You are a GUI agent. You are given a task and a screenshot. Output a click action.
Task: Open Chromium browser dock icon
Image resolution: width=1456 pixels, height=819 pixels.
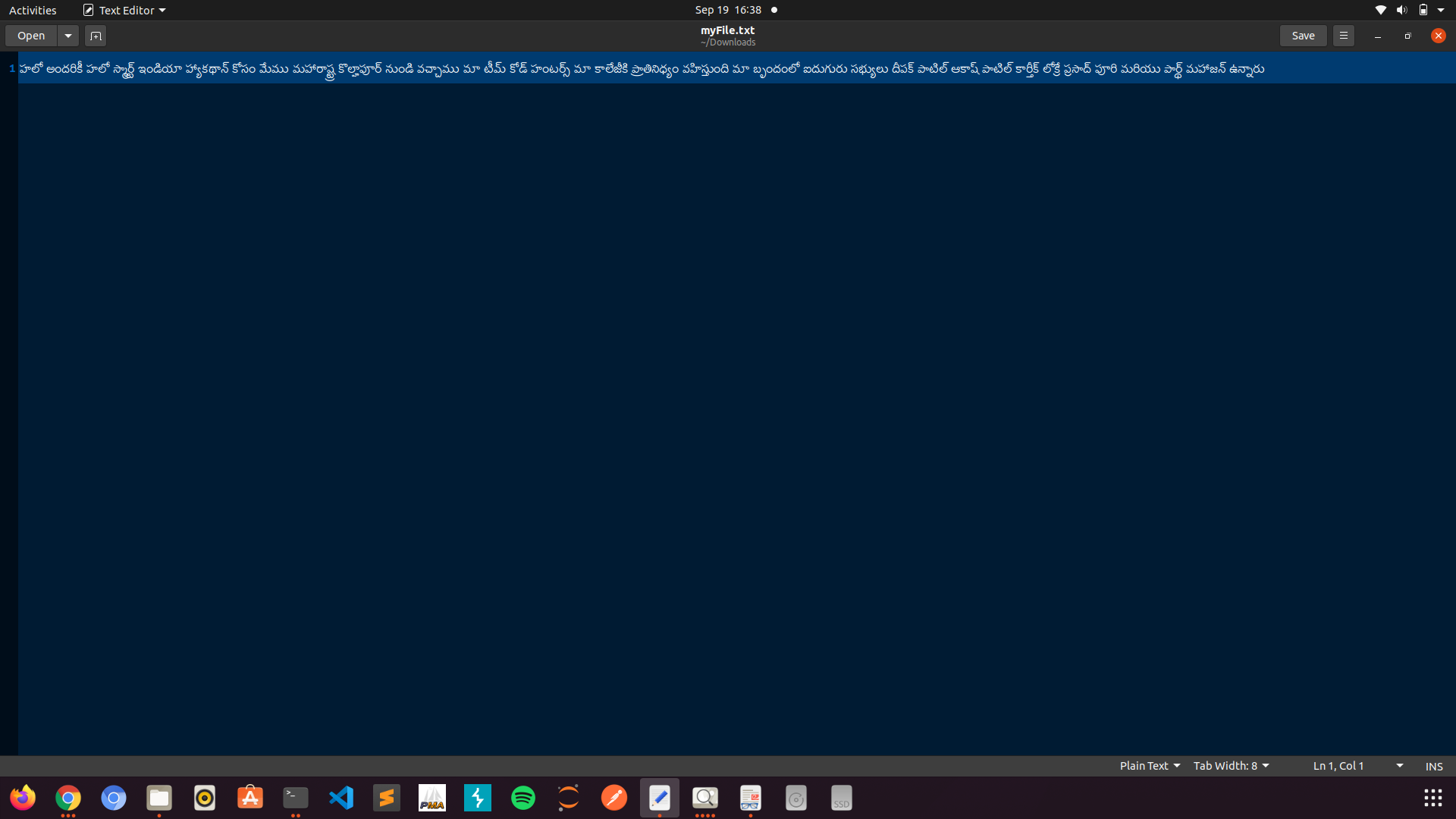point(114,798)
